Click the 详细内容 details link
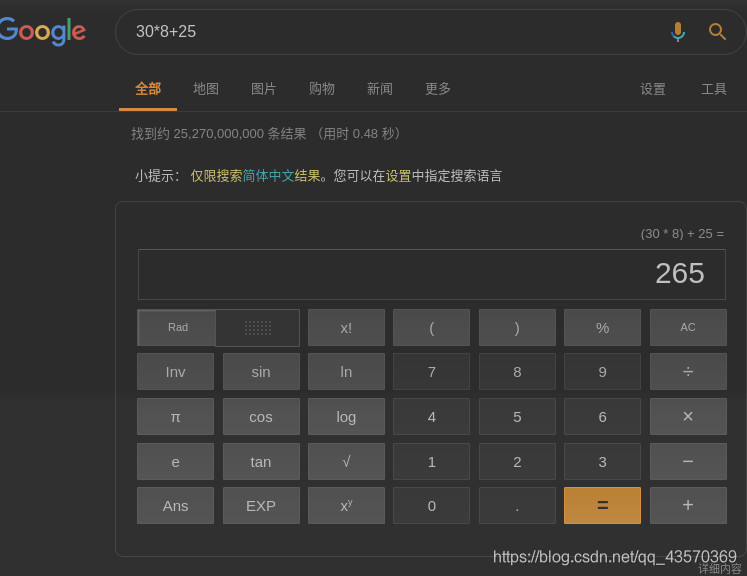This screenshot has width=747, height=576. [720, 569]
